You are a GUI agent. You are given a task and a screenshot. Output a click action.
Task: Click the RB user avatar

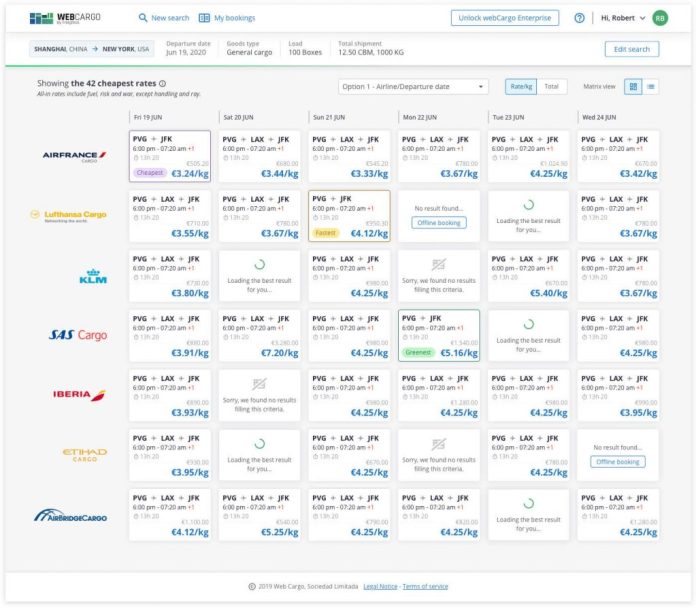[659, 18]
